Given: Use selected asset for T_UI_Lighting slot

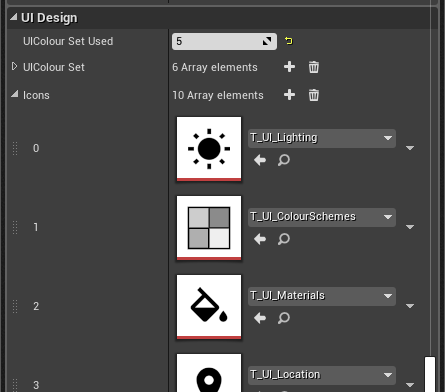Looking at the screenshot, I should point(260,160).
